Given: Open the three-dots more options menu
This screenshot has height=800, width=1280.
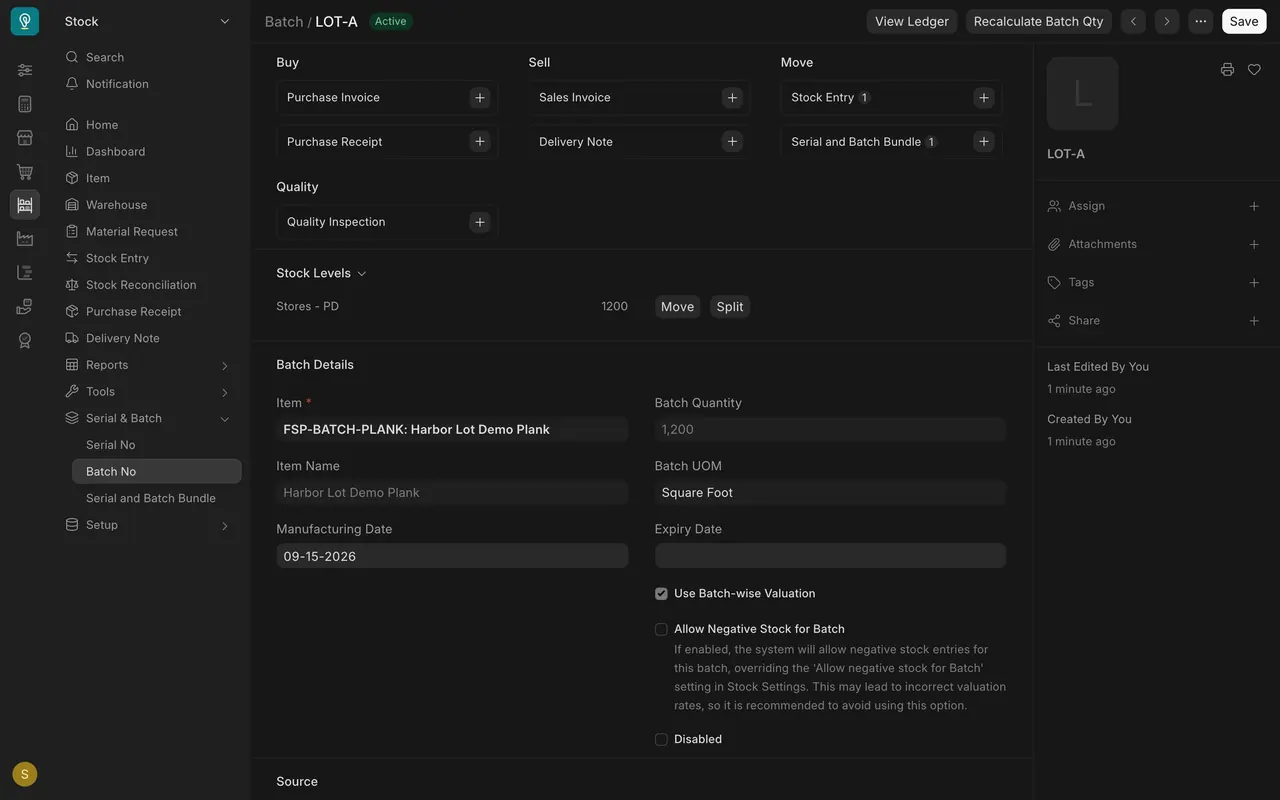Looking at the screenshot, I should 1201,21.
